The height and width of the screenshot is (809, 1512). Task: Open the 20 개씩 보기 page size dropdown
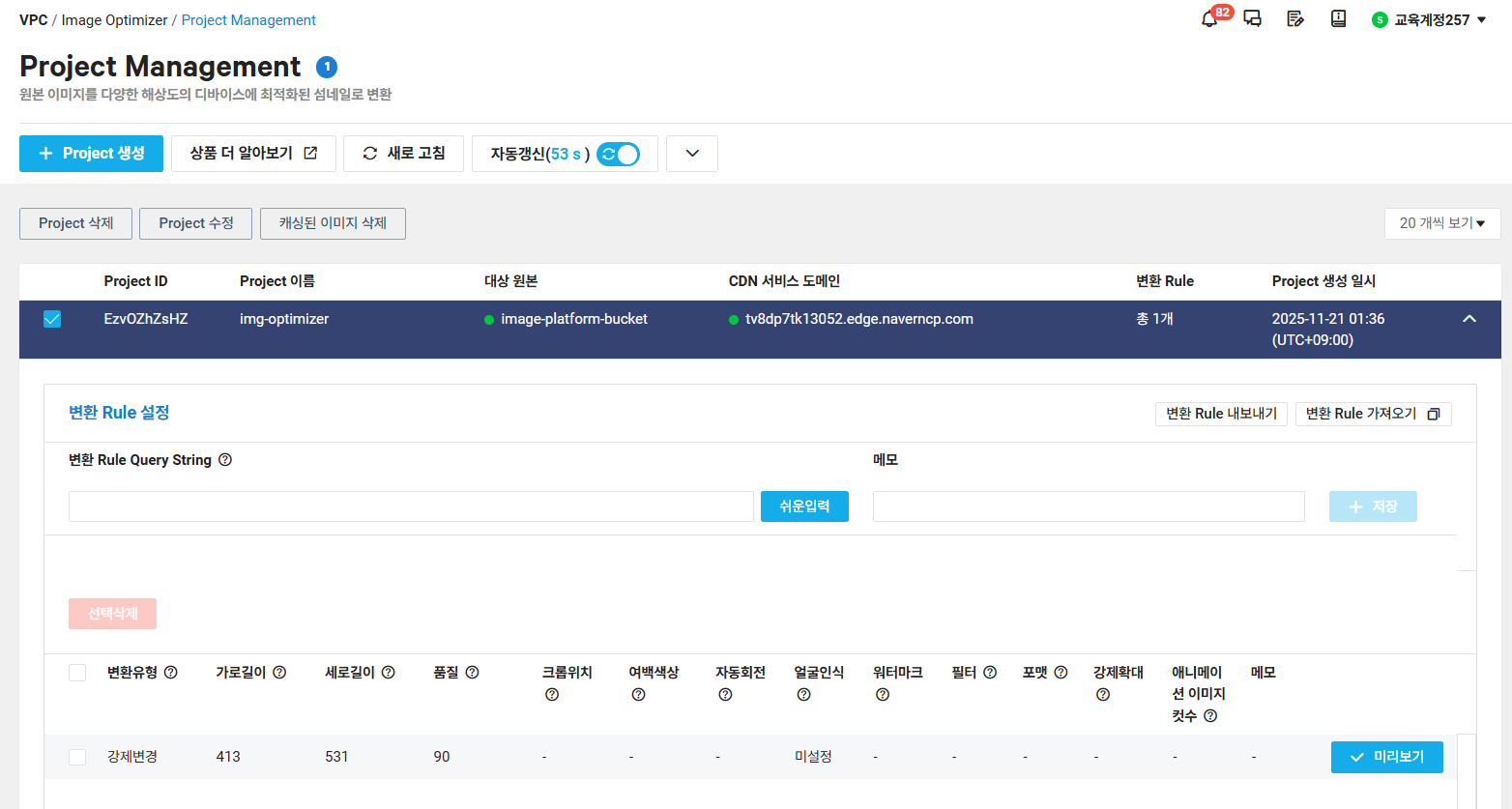[1442, 223]
